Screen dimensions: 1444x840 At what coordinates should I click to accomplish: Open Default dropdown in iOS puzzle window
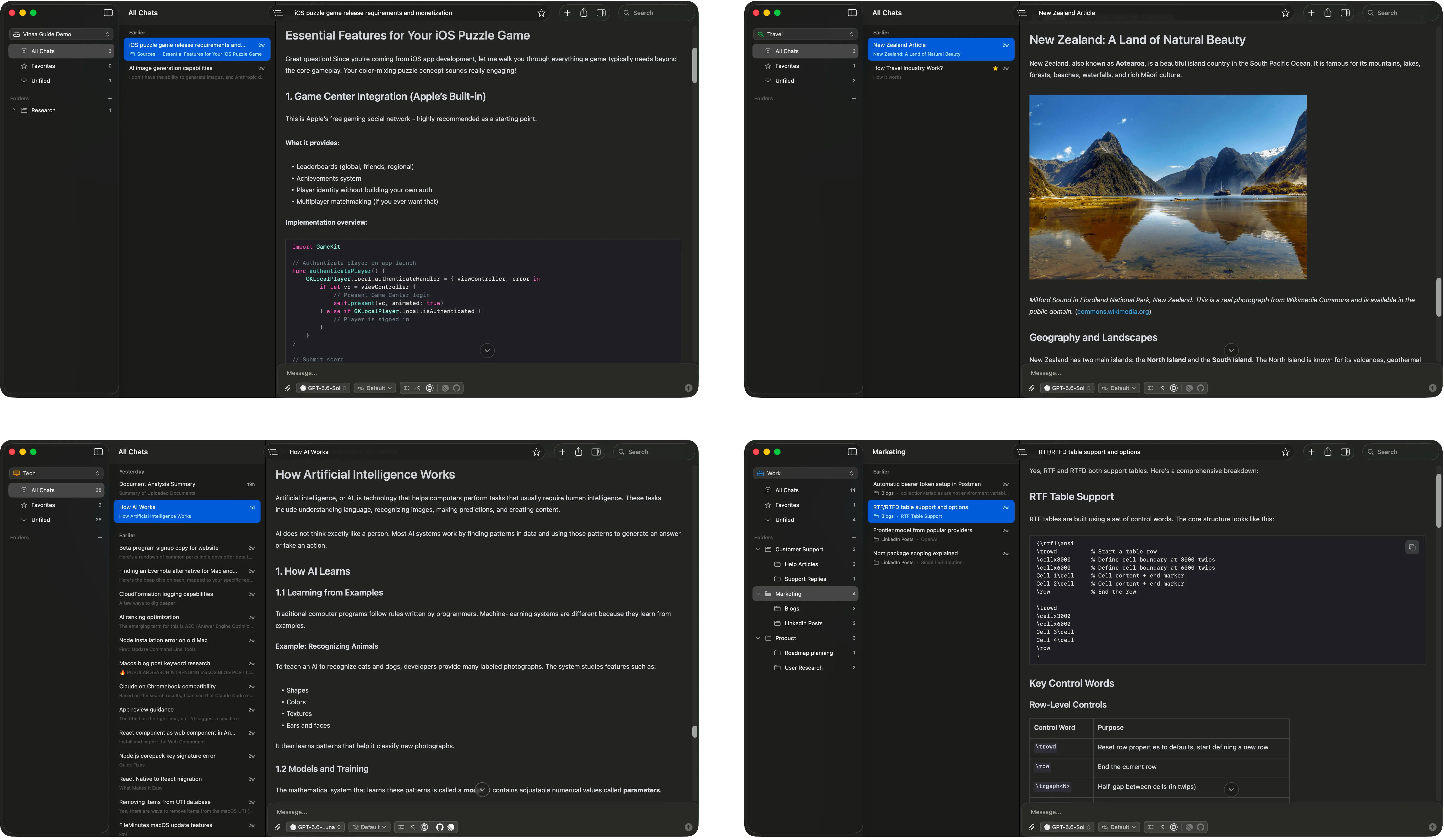(x=375, y=388)
